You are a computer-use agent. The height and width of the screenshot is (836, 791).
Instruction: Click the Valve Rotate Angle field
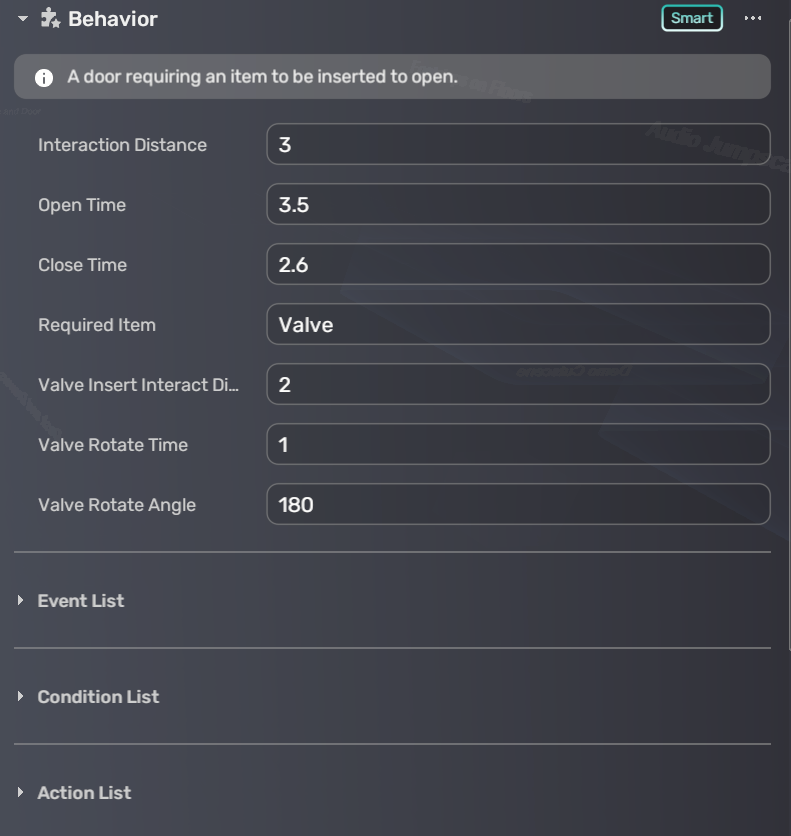[x=518, y=505]
